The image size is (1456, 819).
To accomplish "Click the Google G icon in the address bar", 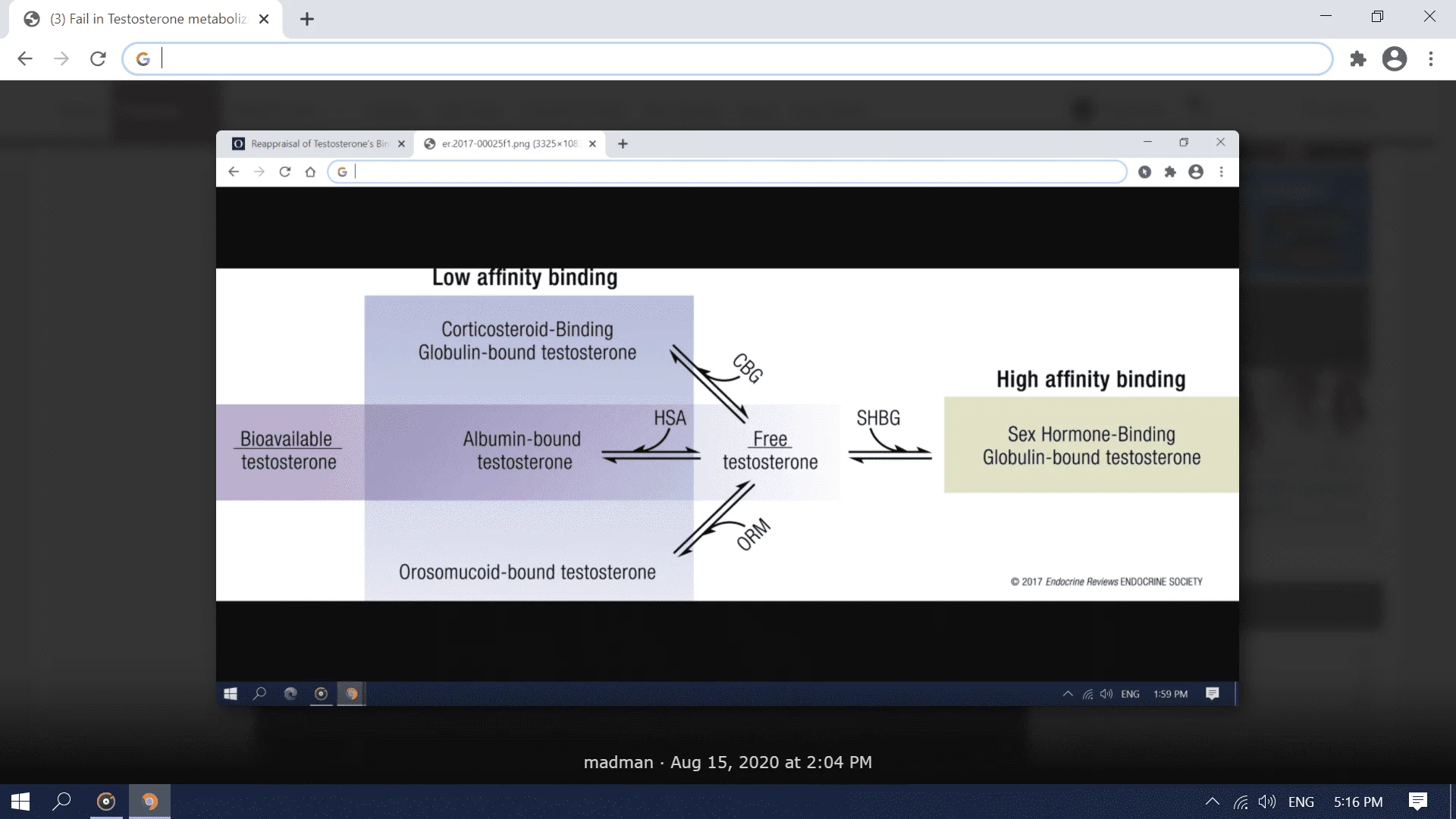I will click(x=143, y=58).
